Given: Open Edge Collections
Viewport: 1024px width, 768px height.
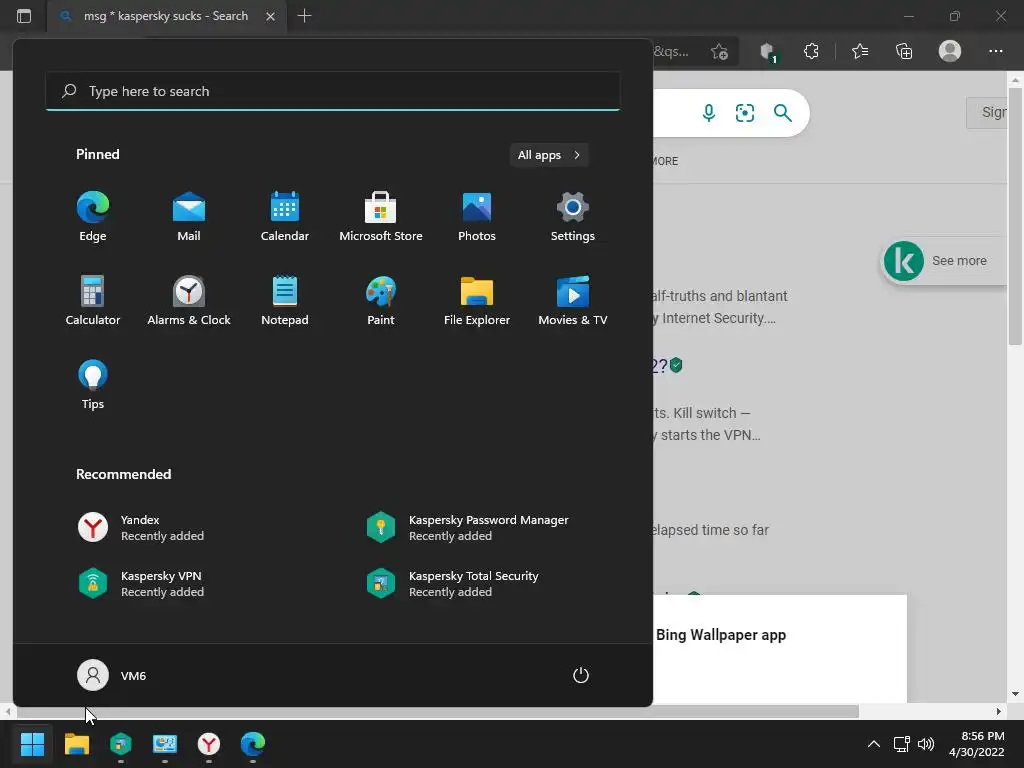Looking at the screenshot, I should pyautogui.click(x=904, y=52).
